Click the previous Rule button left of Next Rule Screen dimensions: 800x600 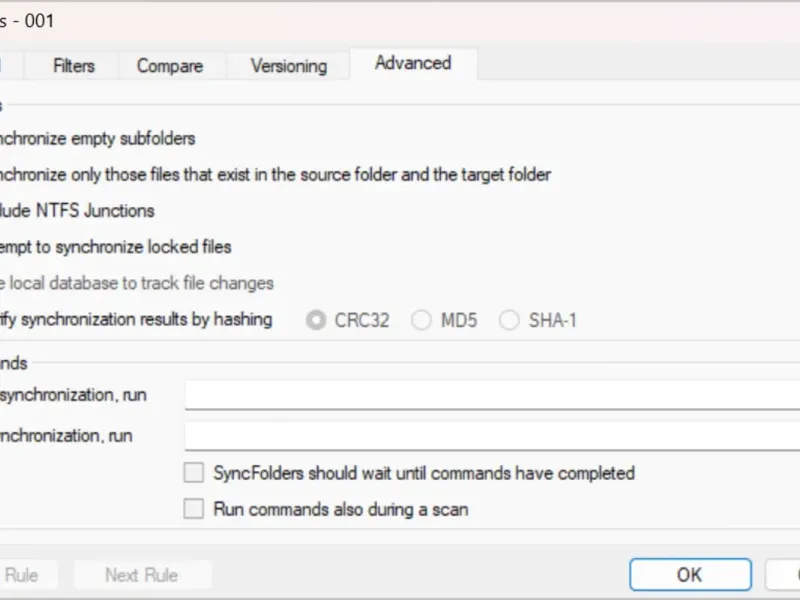(24, 575)
